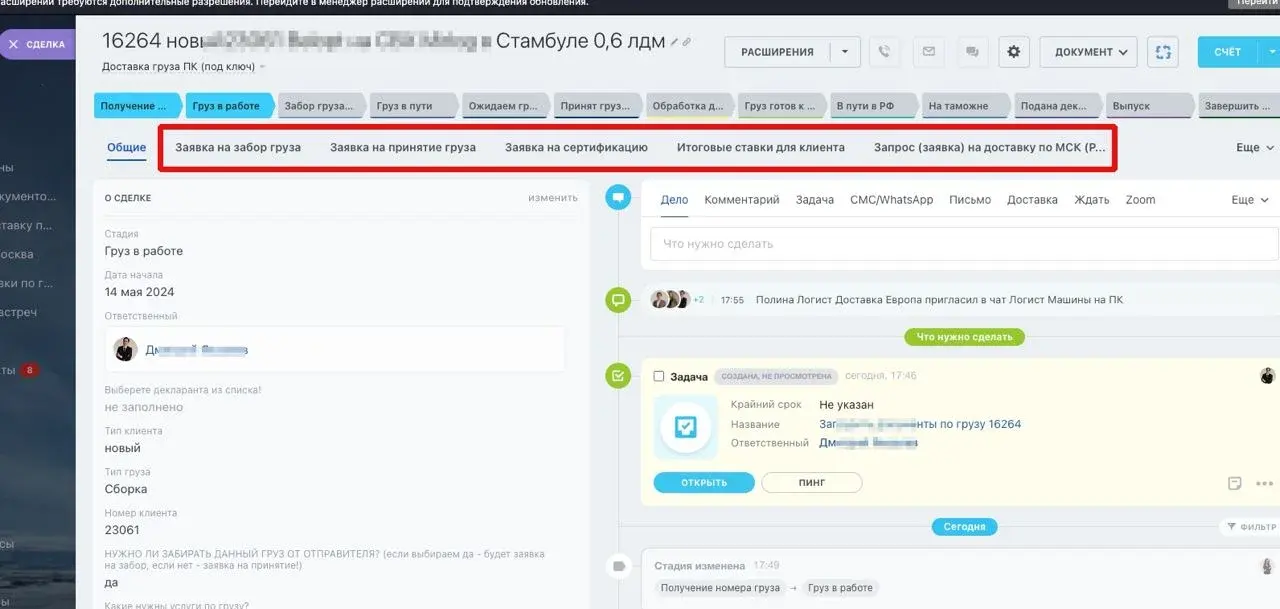1280x609 pixels.
Task: Click the Пинг button on task
Action: 811,483
